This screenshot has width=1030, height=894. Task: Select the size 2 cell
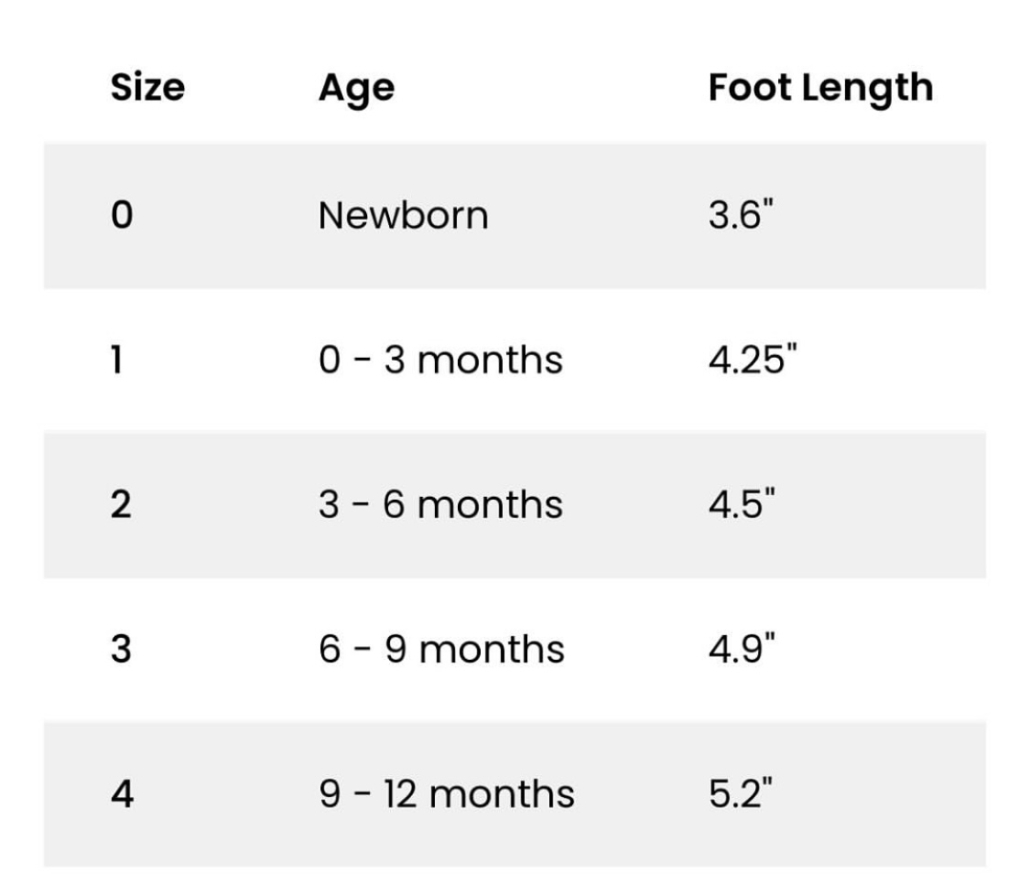[x=122, y=504]
